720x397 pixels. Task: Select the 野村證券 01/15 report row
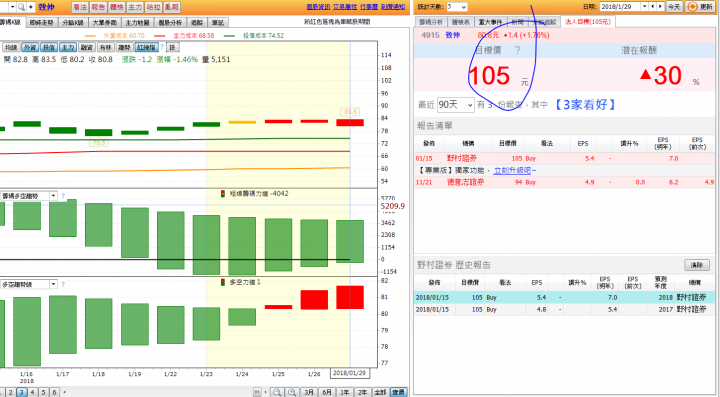coord(565,158)
